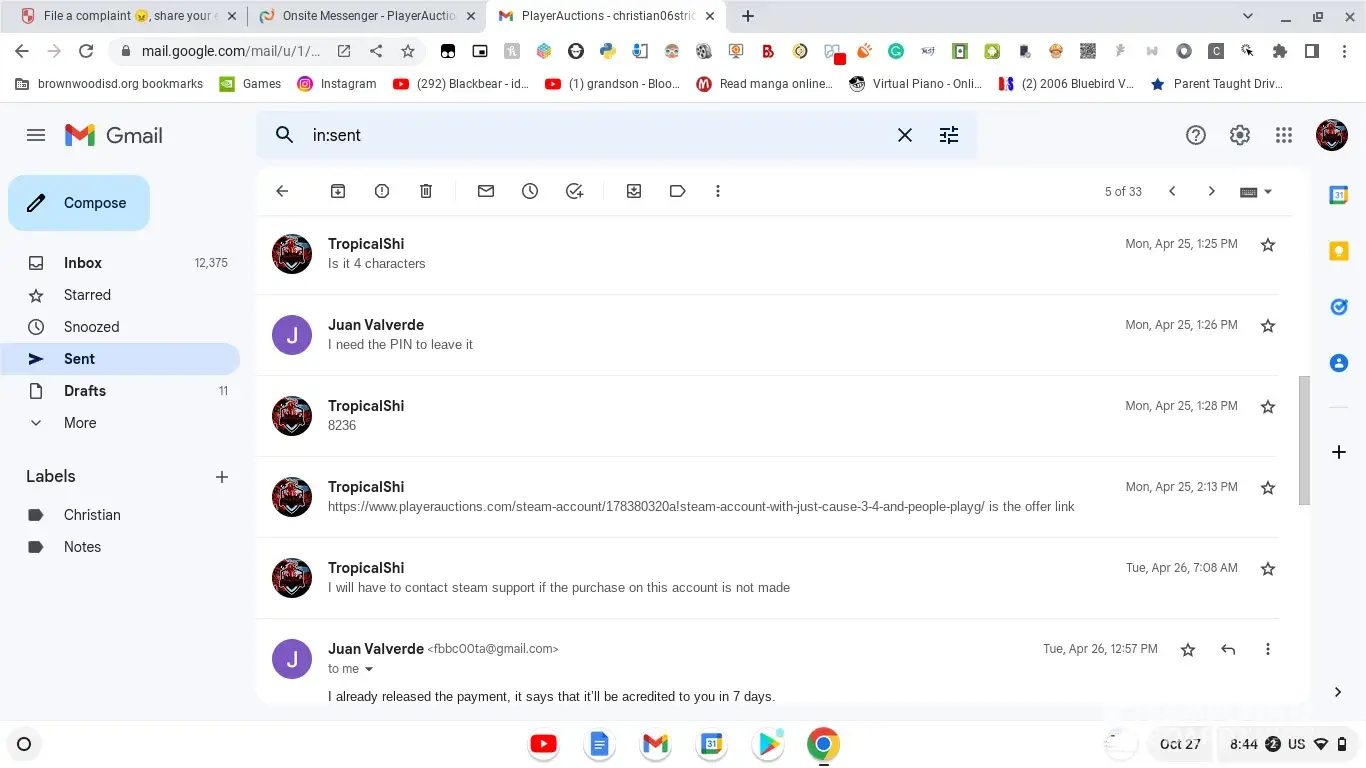Open the Virtual Piano bookmark
This screenshot has width=1366, height=768.
[916, 84]
